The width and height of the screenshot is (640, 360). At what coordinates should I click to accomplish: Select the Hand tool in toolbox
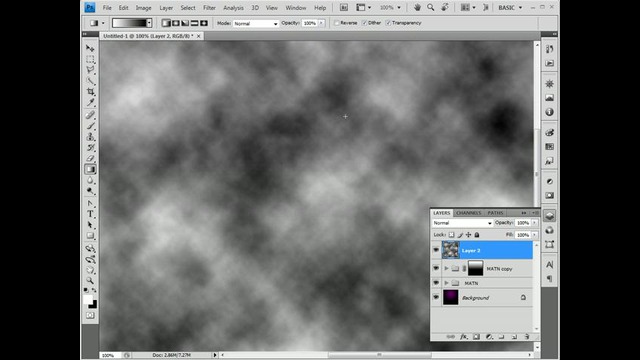(x=90, y=270)
